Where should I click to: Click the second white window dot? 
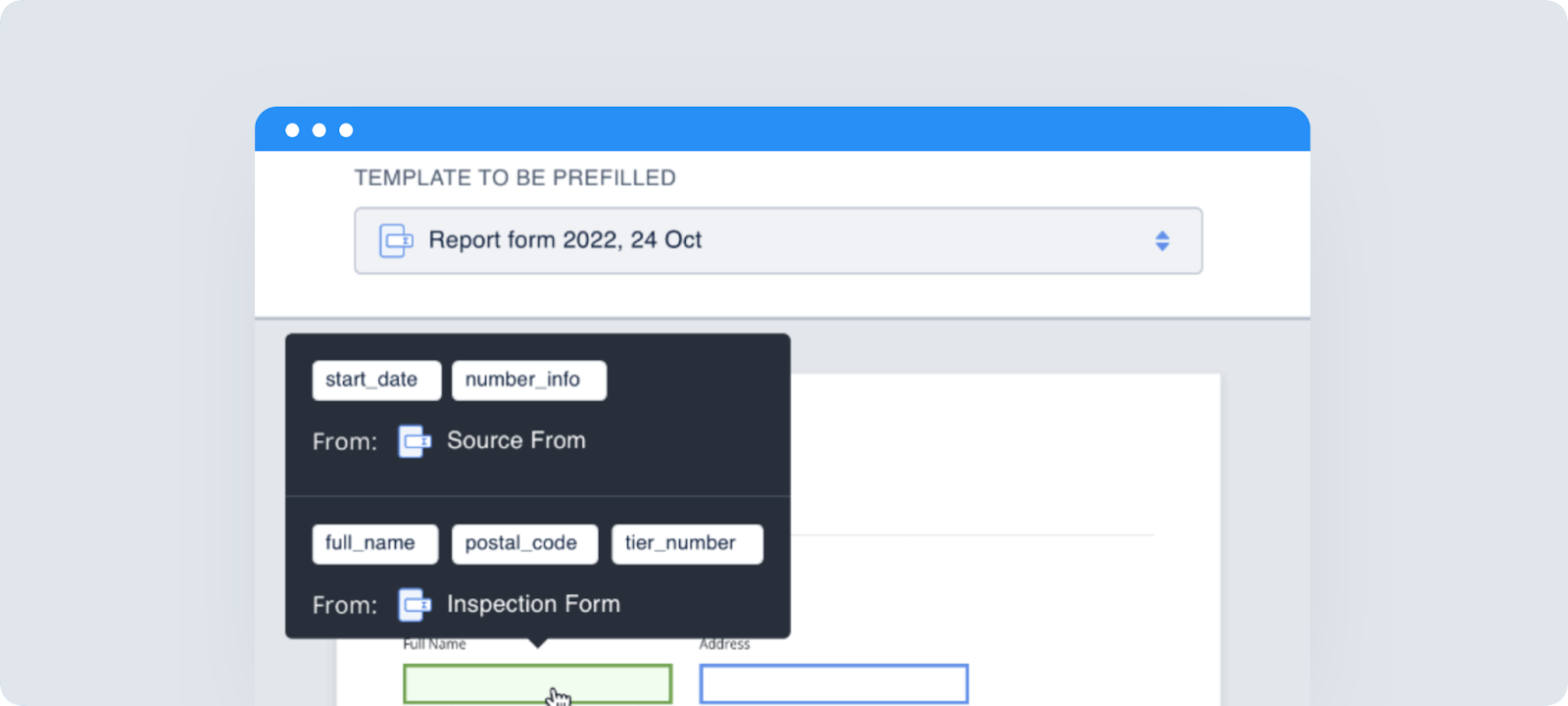[319, 130]
